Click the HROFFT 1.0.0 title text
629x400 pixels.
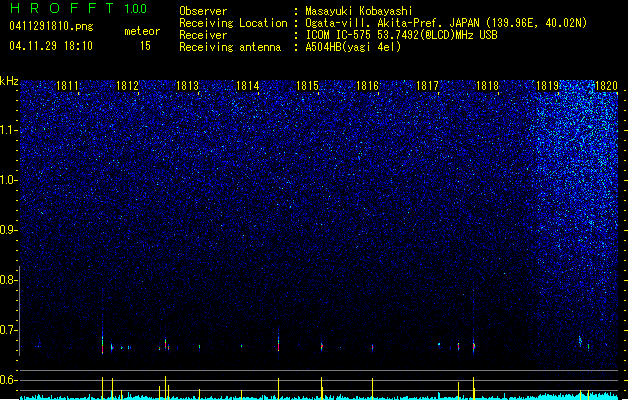tap(78, 8)
